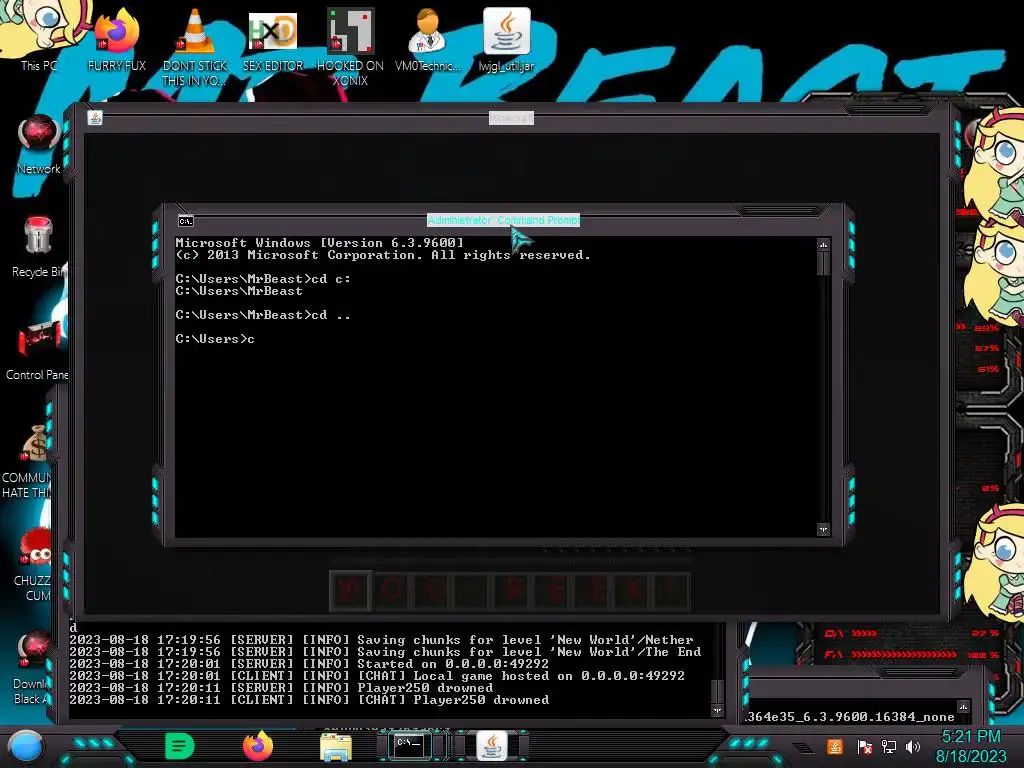The height and width of the screenshot is (768, 1024).
Task: Show hidden tray icons arrow
Action: (x=804, y=748)
